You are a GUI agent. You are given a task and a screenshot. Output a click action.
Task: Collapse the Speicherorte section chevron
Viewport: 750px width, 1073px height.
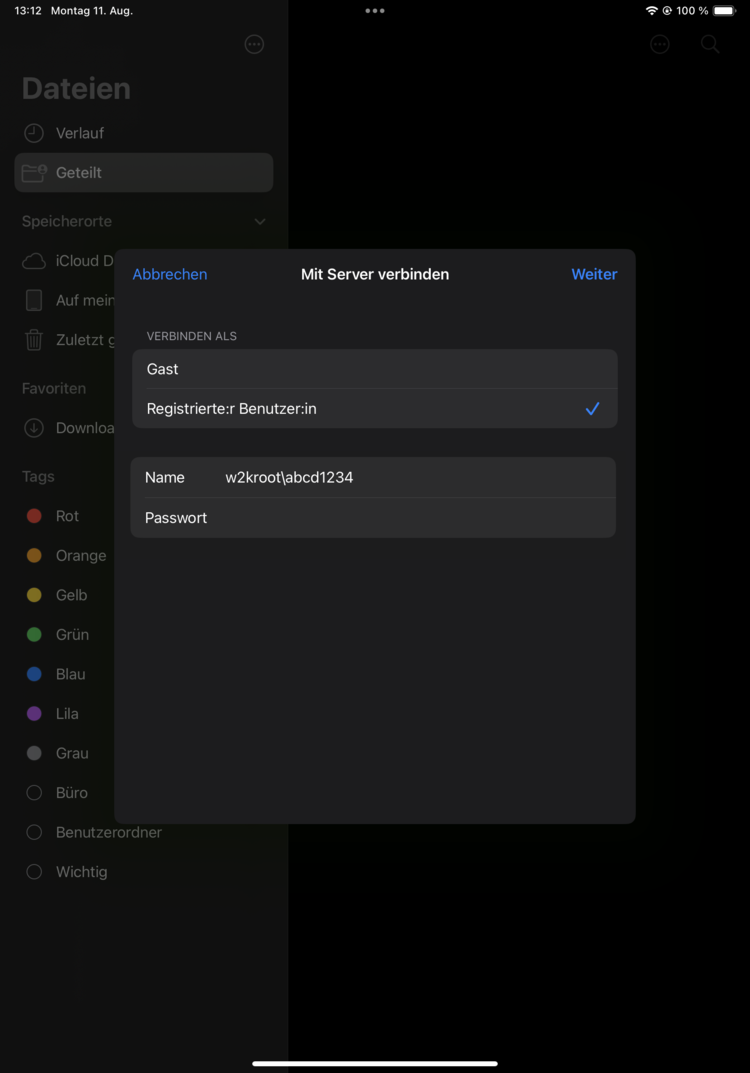click(260, 222)
